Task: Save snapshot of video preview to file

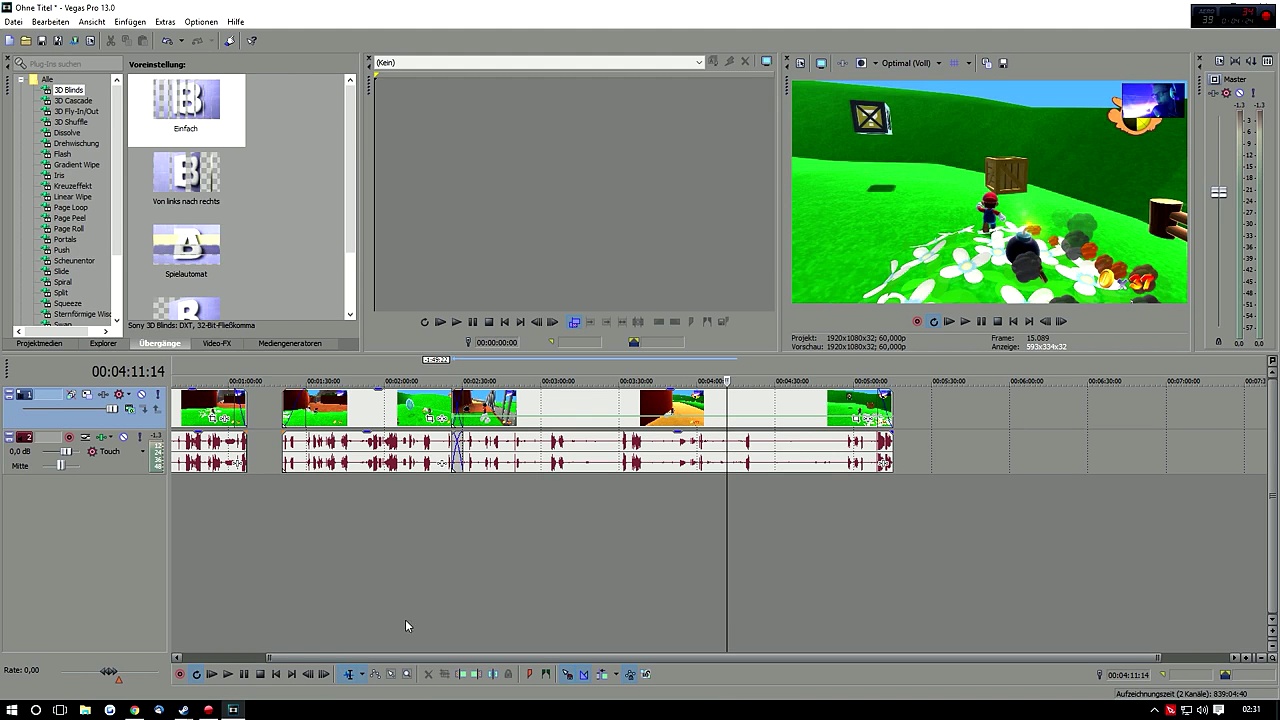Action: tap(1003, 63)
